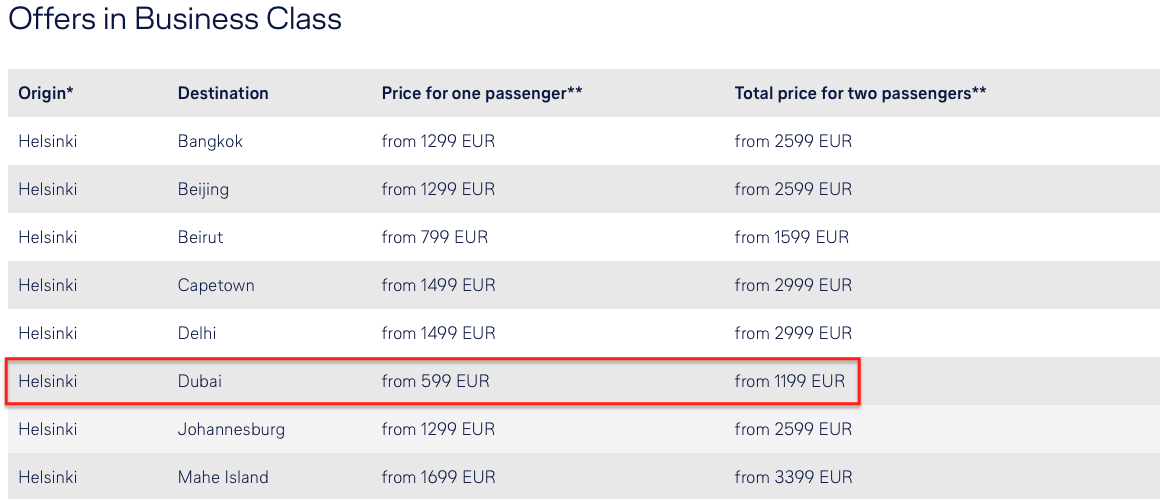The height and width of the screenshot is (499, 1169).
Task: Click Helsinki origin in the Dubai row
Action: (x=47, y=381)
